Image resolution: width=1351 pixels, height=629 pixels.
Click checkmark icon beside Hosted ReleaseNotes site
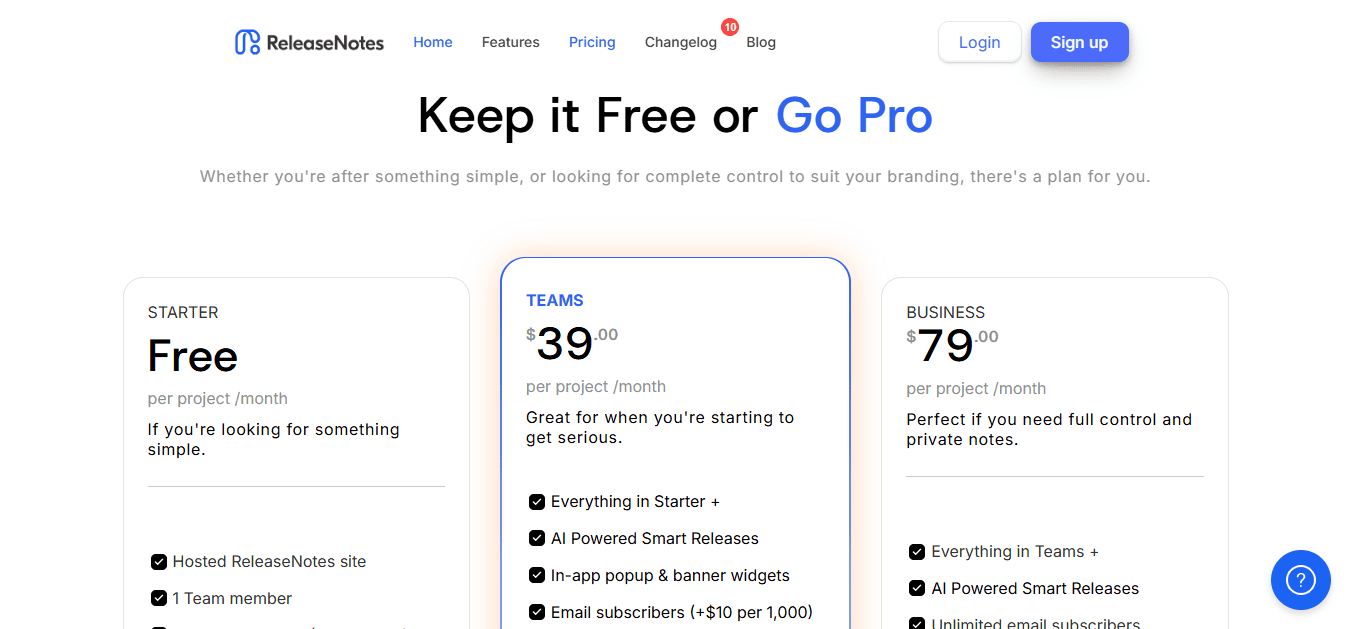tap(159, 562)
